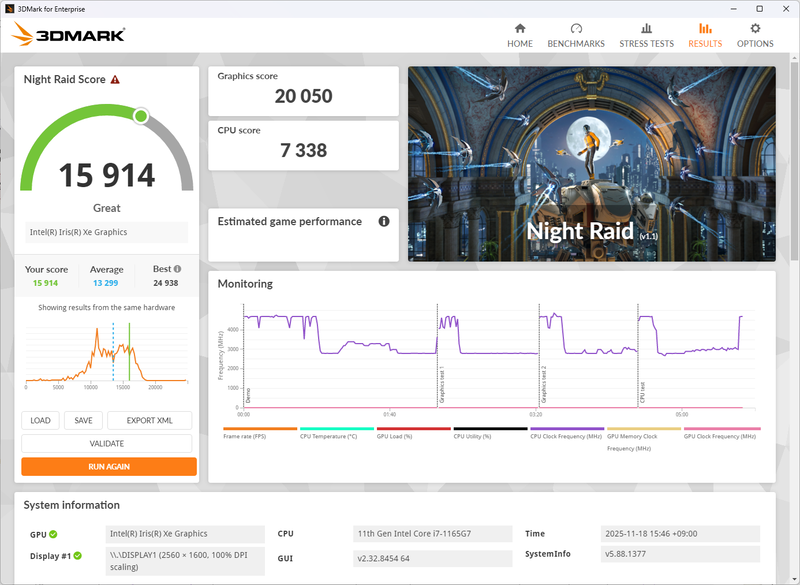Image resolution: width=800 pixels, height=585 pixels.
Task: Maximize the 3DMark window
Action: (760, 9)
